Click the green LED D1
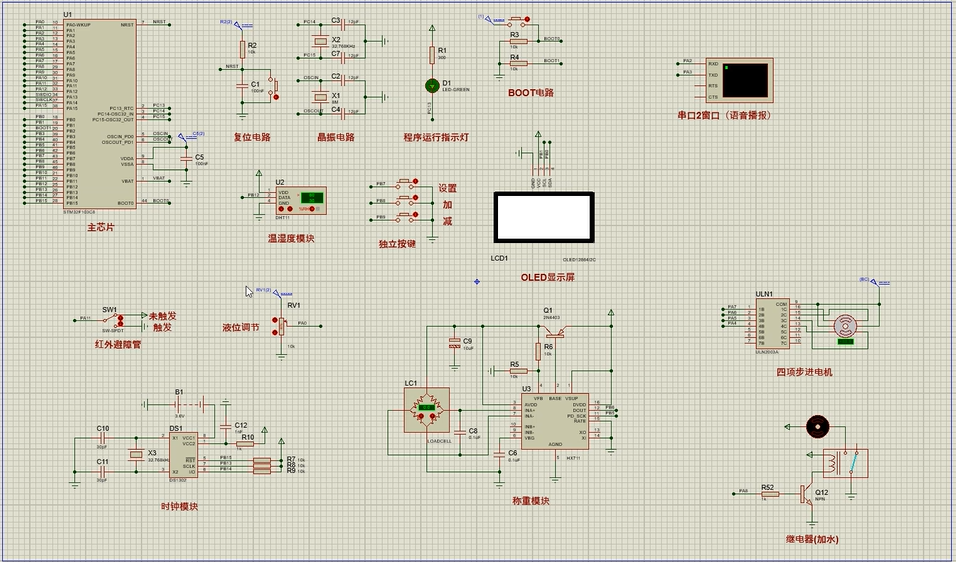The image size is (956, 562). tap(433, 86)
